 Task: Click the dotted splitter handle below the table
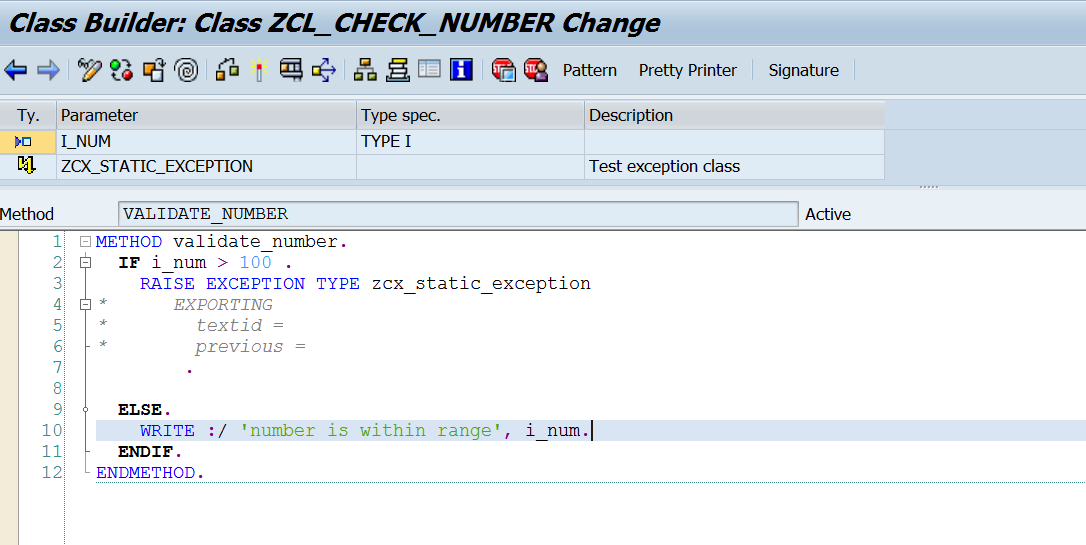click(928, 187)
